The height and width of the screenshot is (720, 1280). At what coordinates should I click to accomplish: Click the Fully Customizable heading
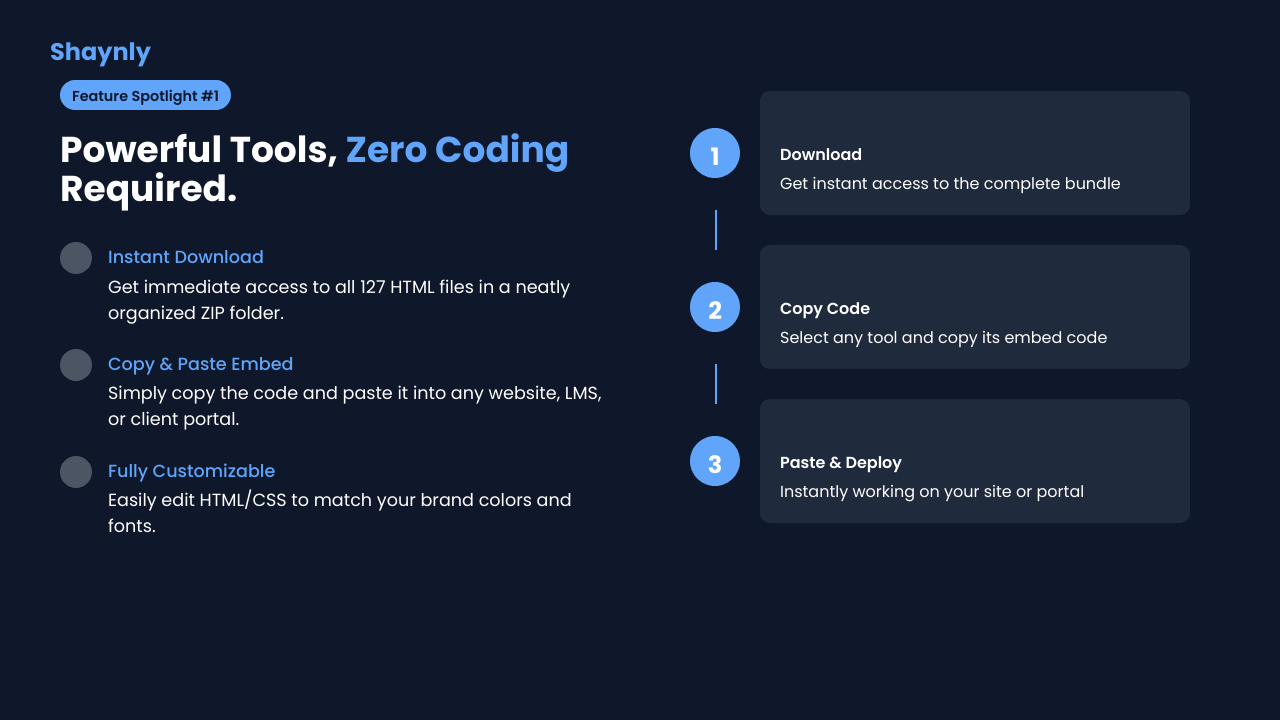(x=191, y=471)
